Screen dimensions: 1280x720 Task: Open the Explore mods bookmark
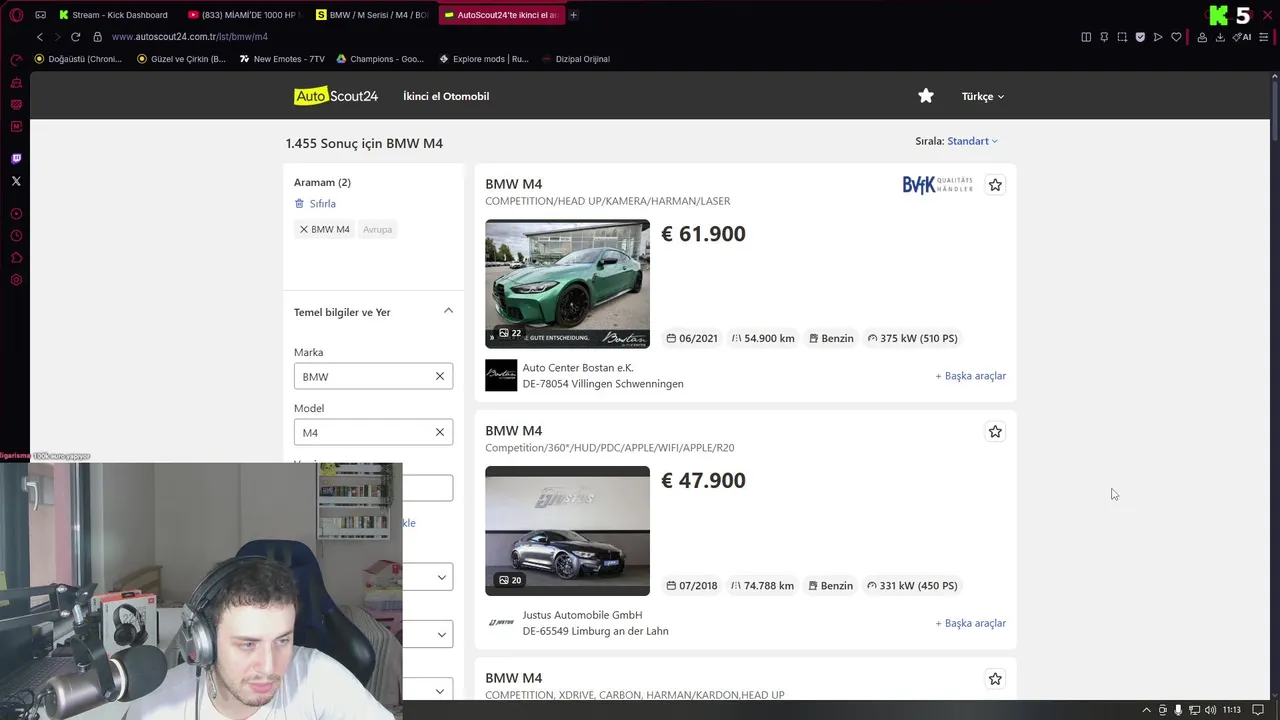tap(484, 59)
